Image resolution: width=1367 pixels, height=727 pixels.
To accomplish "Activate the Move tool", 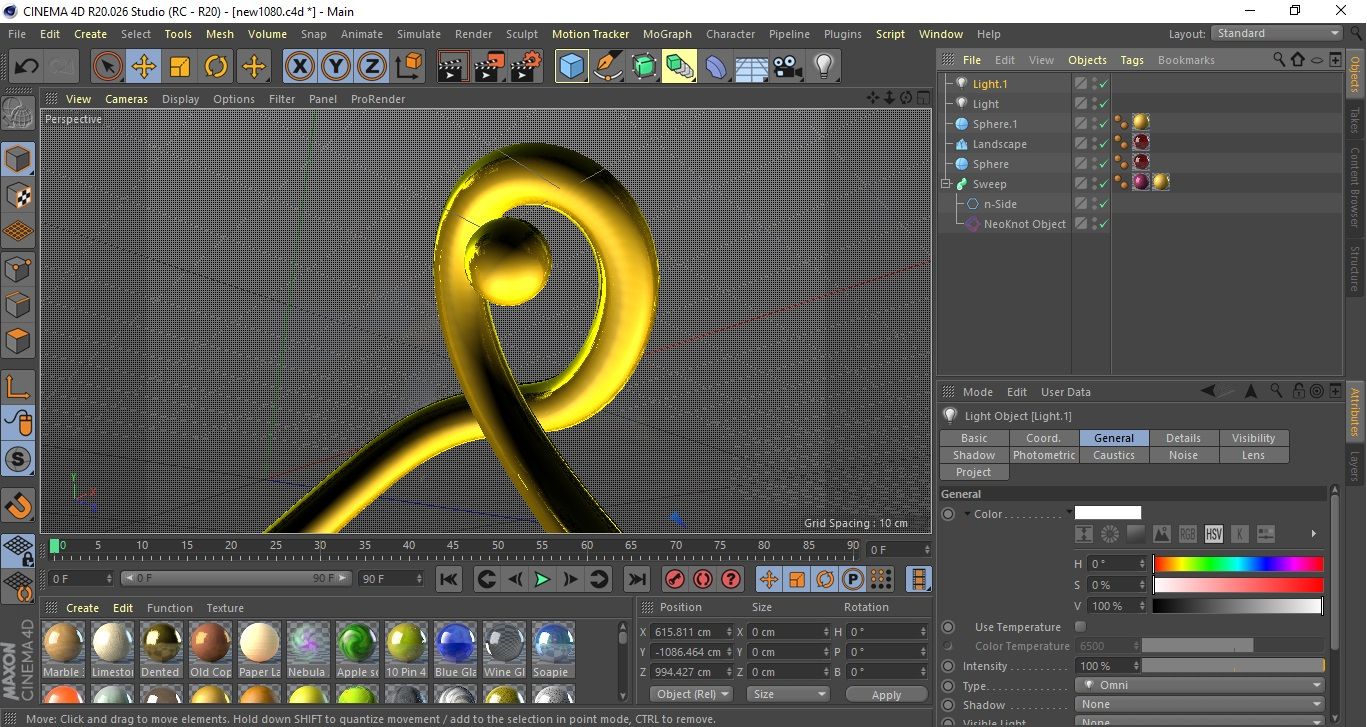I will click(x=144, y=67).
